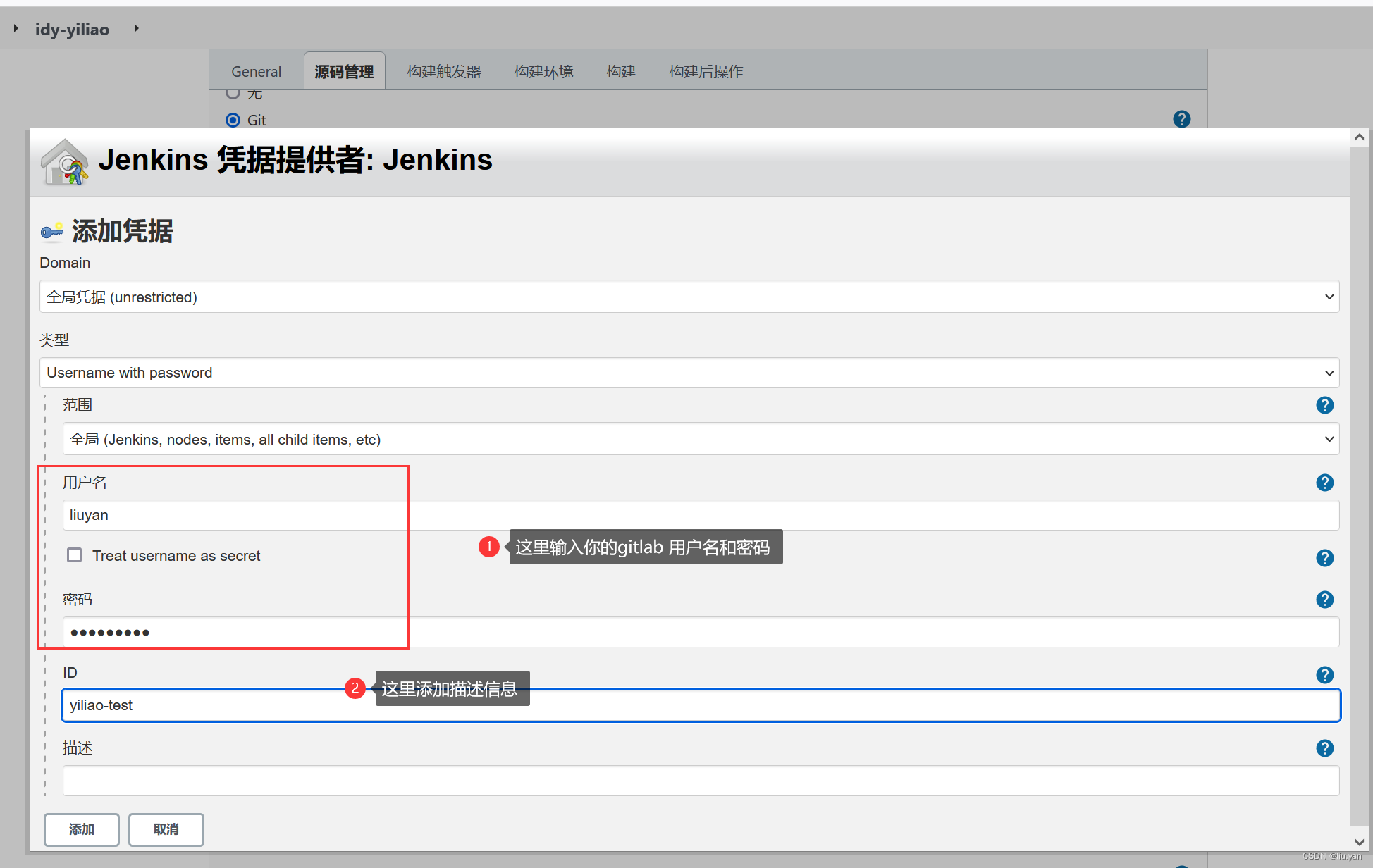
Task: Click the Jenkins credentials provider house icon
Action: coord(65,162)
